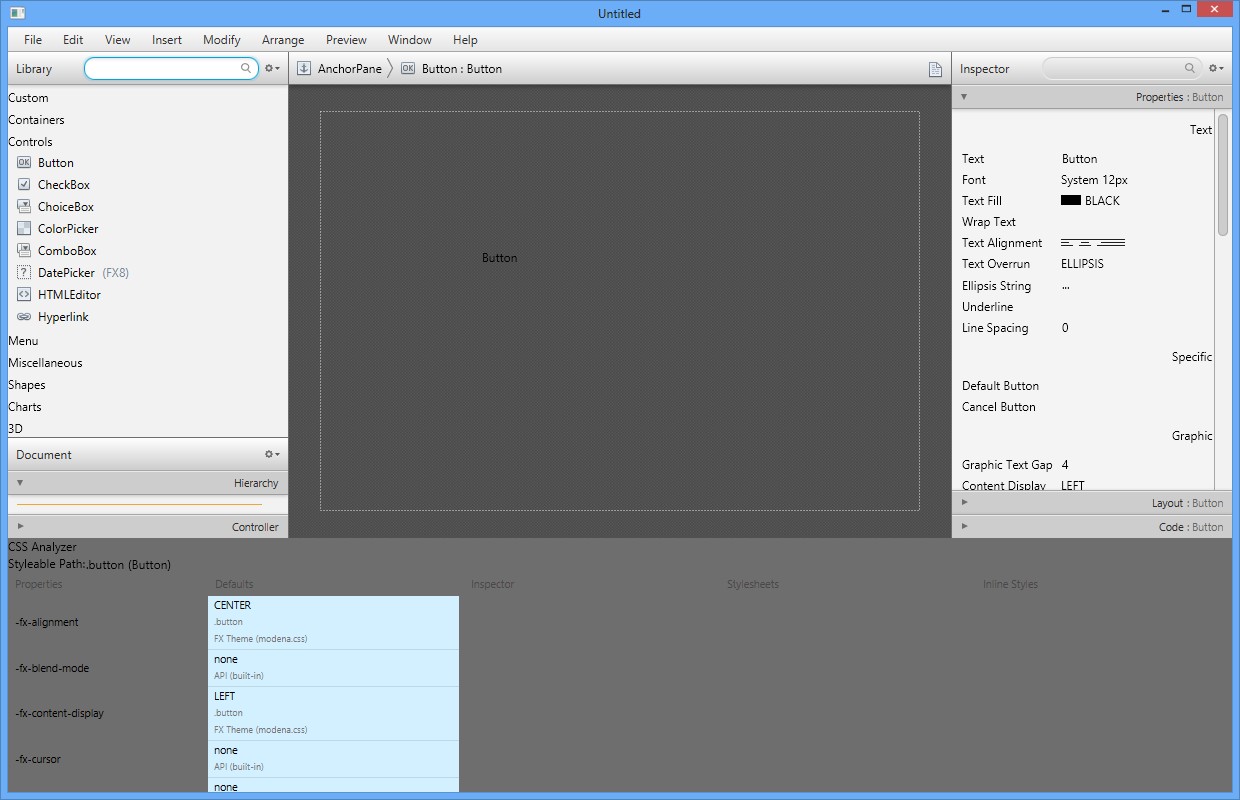Click the ChoiceBox control icon
The height and width of the screenshot is (800, 1240).
24,207
